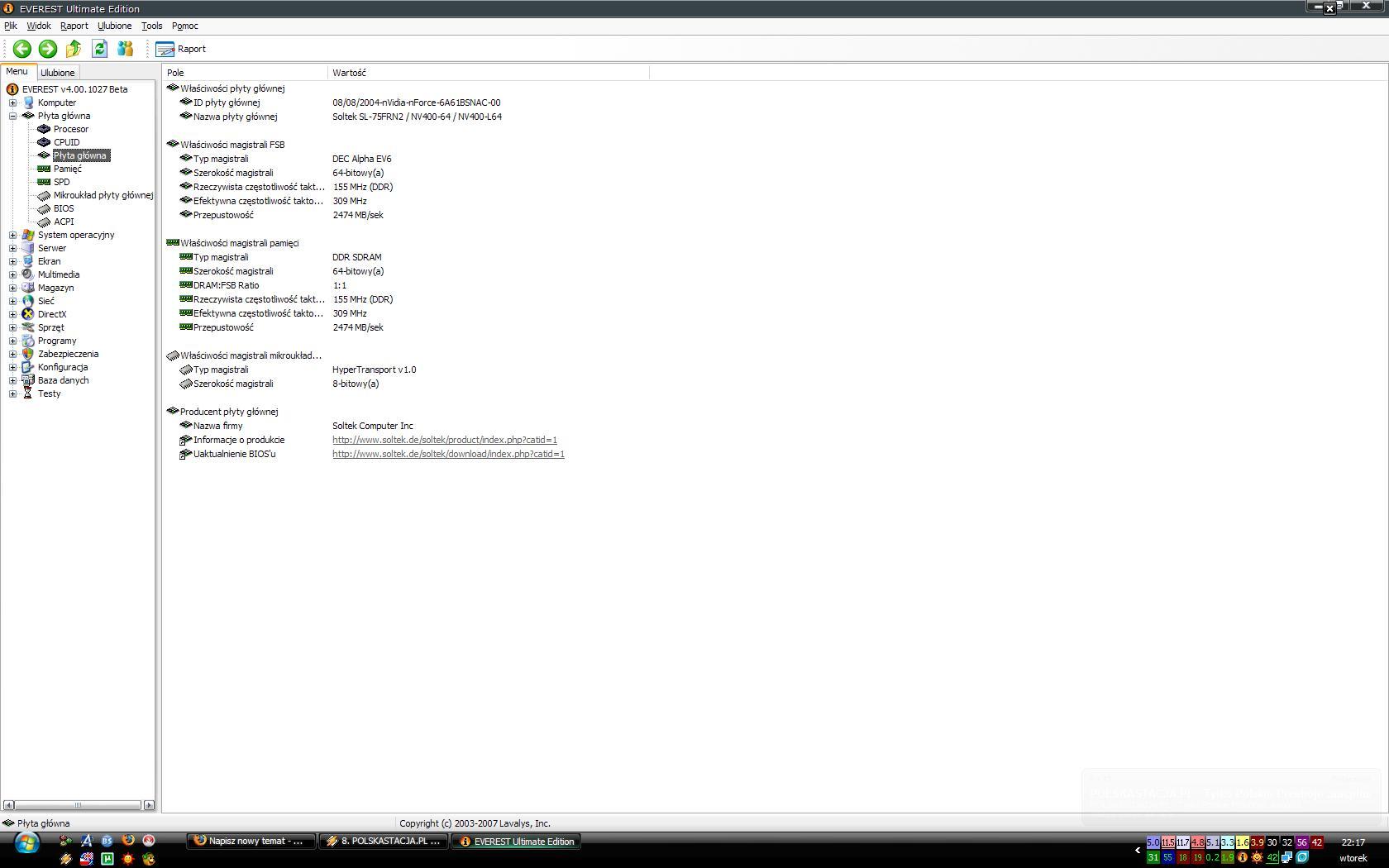
Task: Open the Plik menu
Action: coord(11,26)
